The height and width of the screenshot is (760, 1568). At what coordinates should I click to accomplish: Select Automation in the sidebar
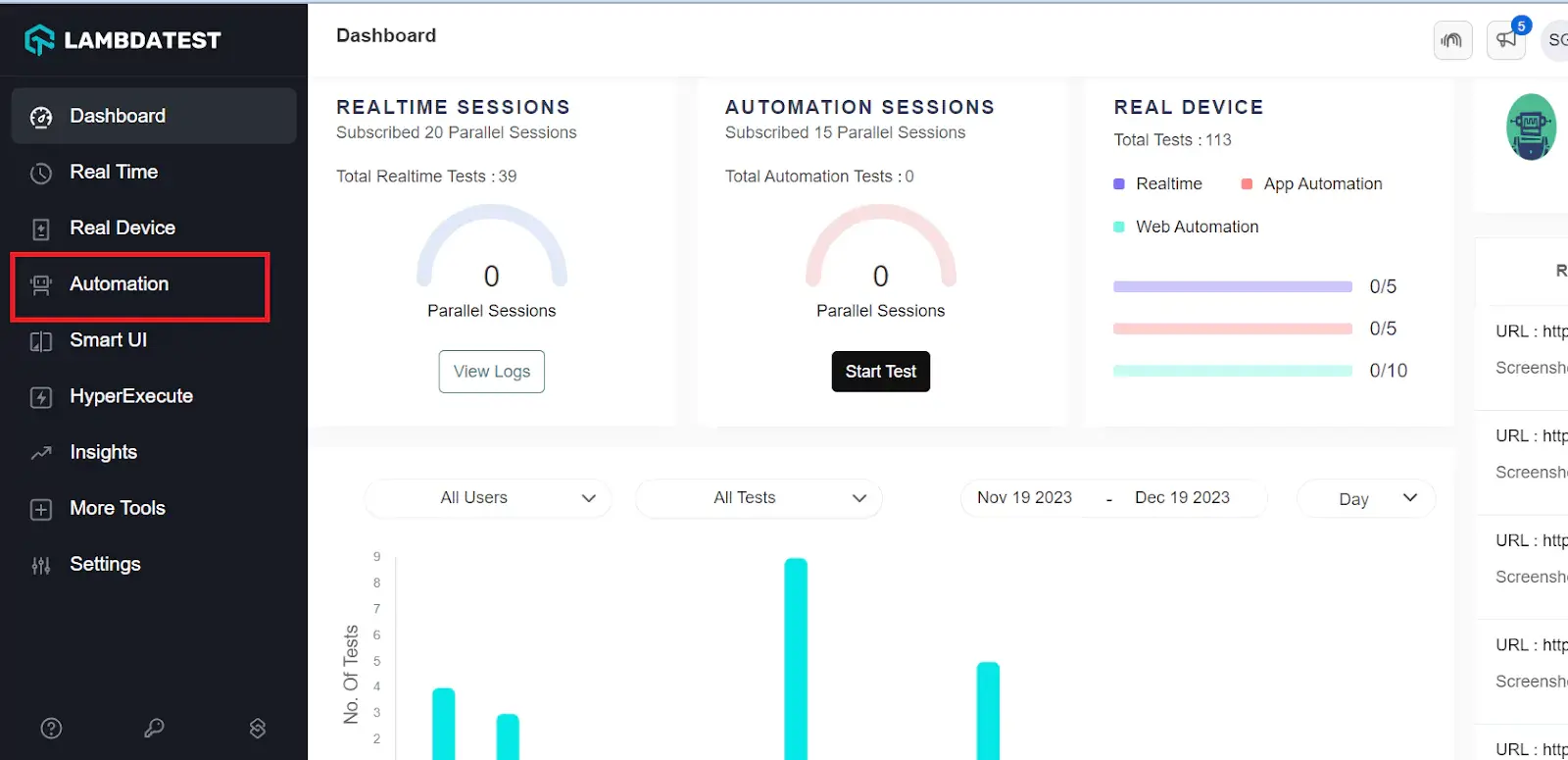click(140, 286)
